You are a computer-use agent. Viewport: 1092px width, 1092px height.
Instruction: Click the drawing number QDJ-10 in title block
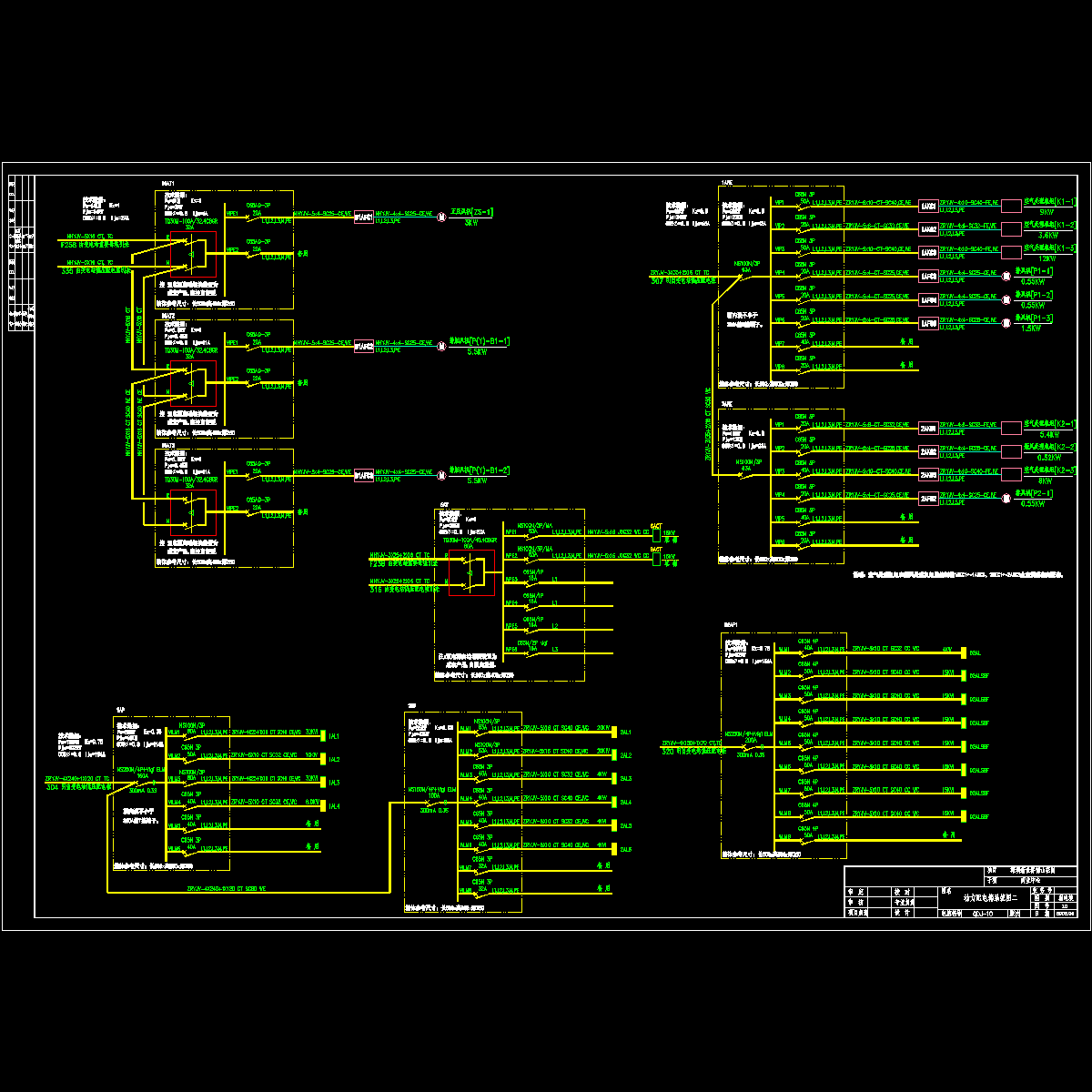tap(983, 912)
